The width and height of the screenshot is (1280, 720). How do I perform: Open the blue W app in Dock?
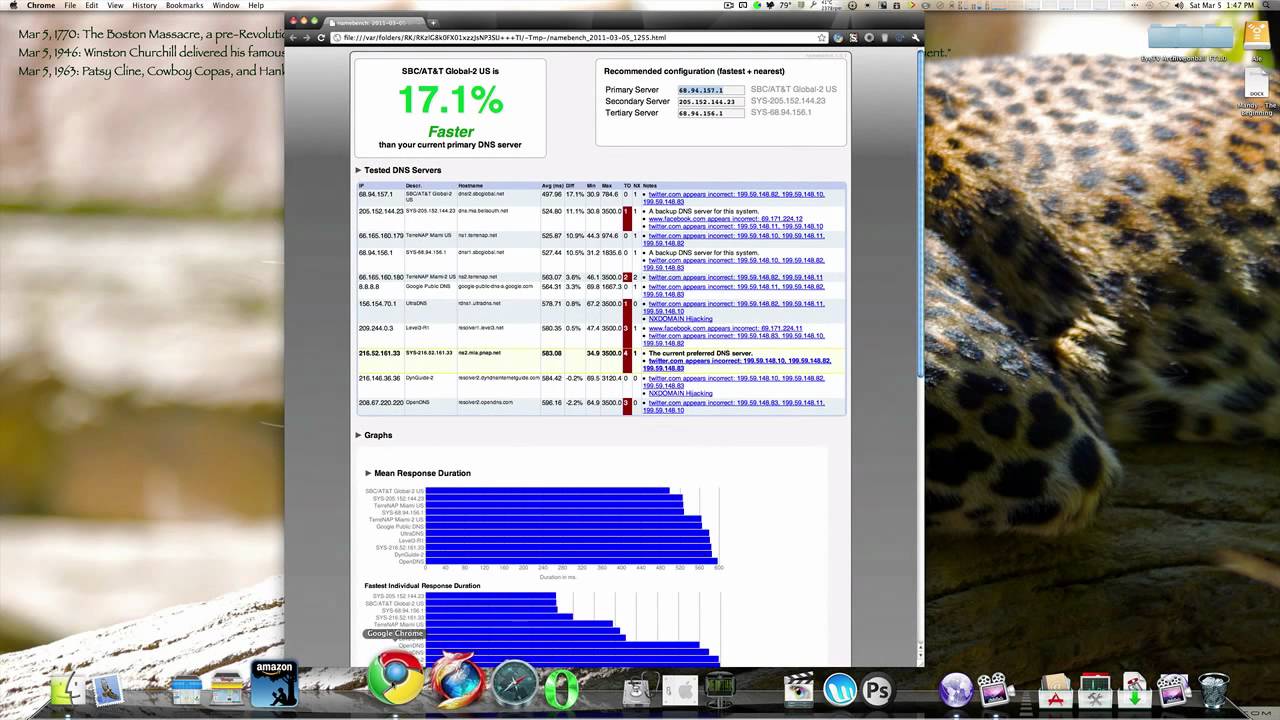838,690
